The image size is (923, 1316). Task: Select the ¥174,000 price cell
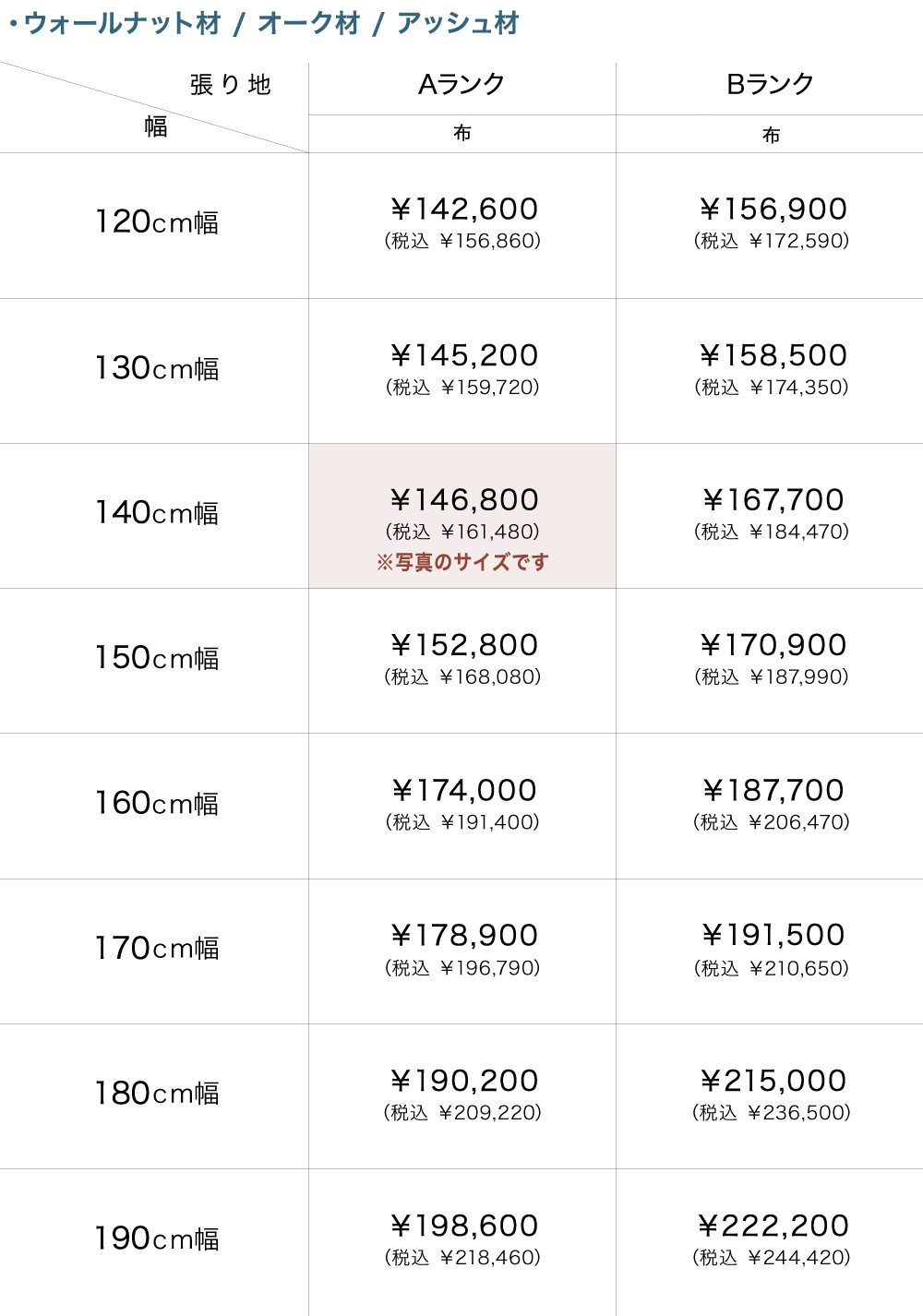pyautogui.click(x=463, y=791)
